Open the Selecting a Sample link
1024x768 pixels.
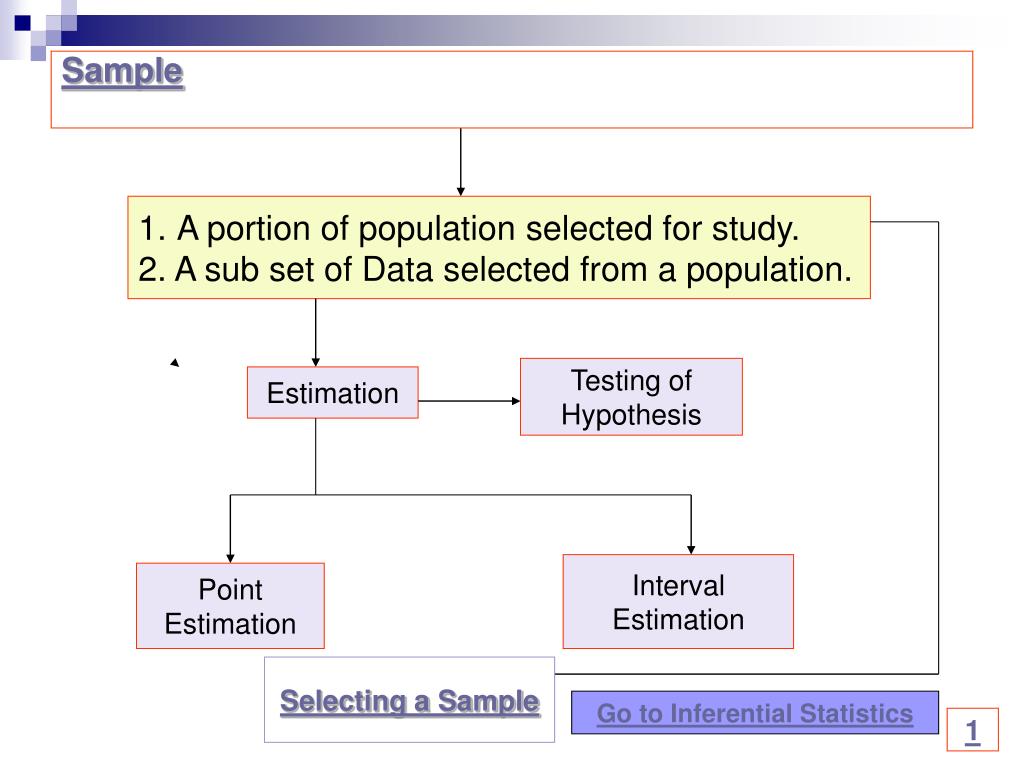click(409, 701)
